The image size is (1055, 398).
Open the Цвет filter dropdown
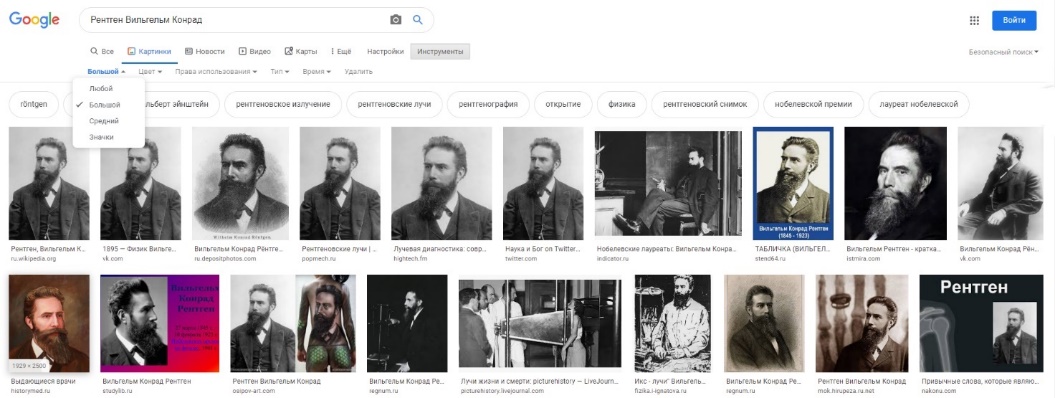pos(150,71)
